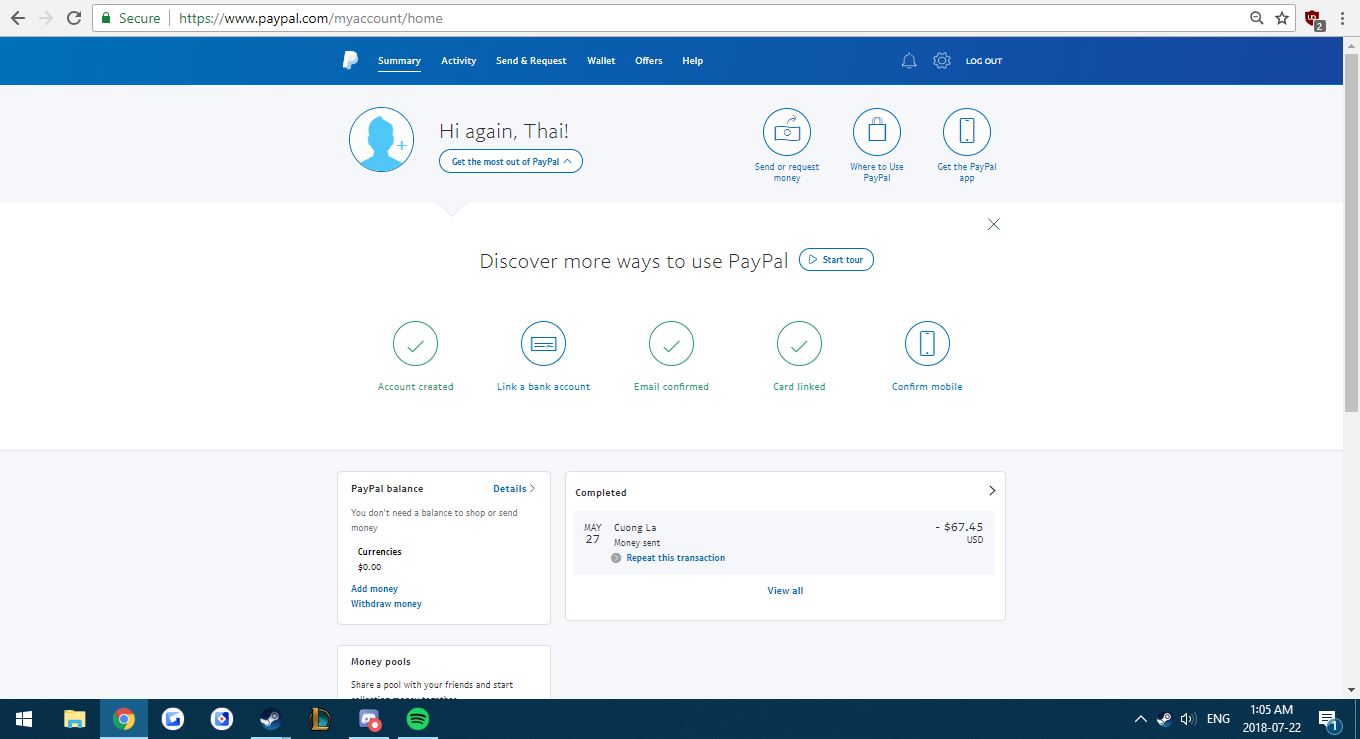Click the Withdraw money link
The height and width of the screenshot is (739, 1360).
tap(386, 604)
